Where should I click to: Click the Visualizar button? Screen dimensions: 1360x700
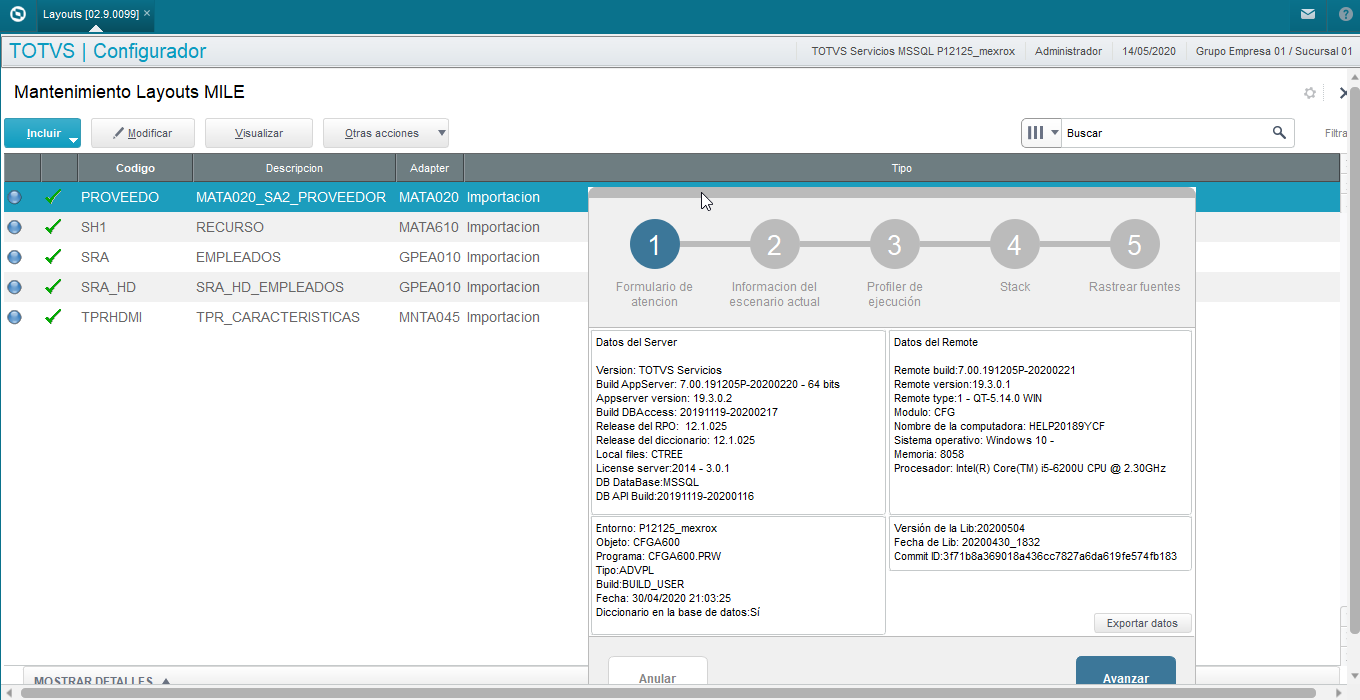pyautogui.click(x=259, y=133)
